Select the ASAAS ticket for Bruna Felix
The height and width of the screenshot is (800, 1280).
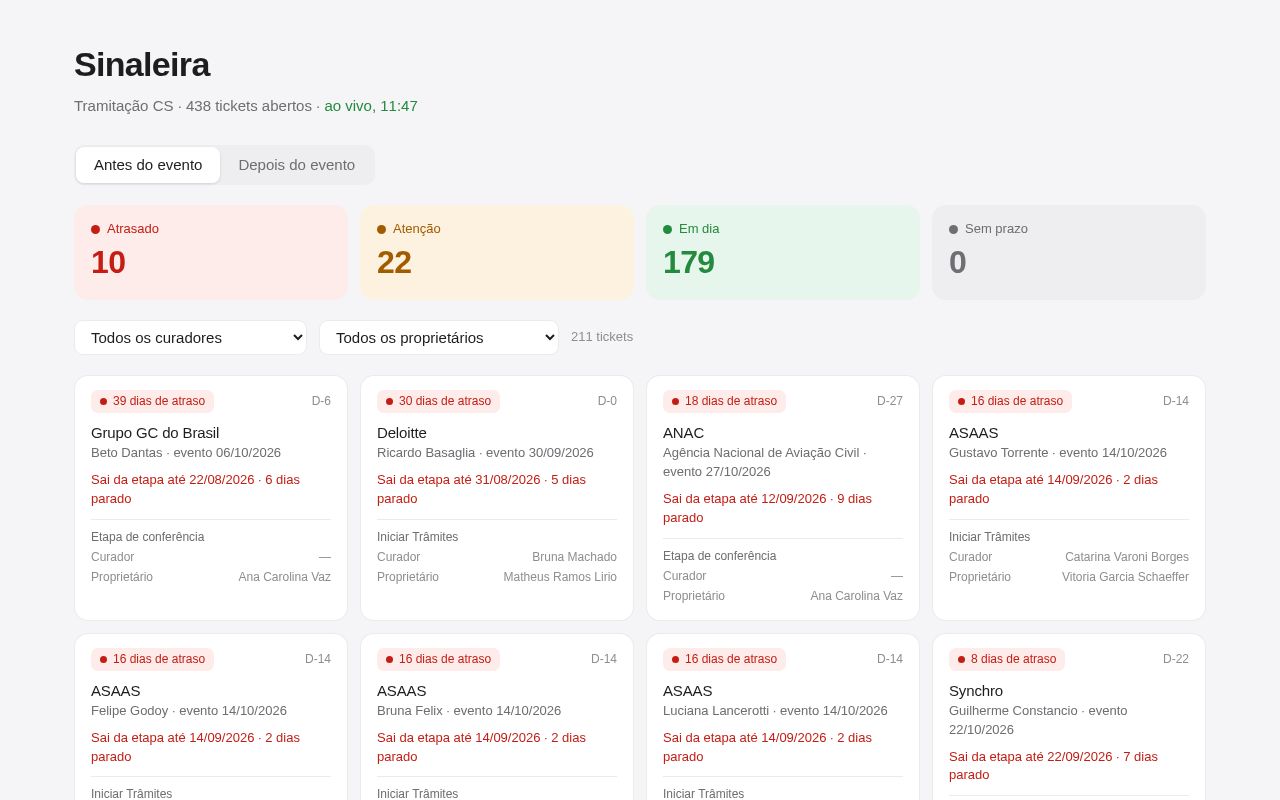click(497, 717)
